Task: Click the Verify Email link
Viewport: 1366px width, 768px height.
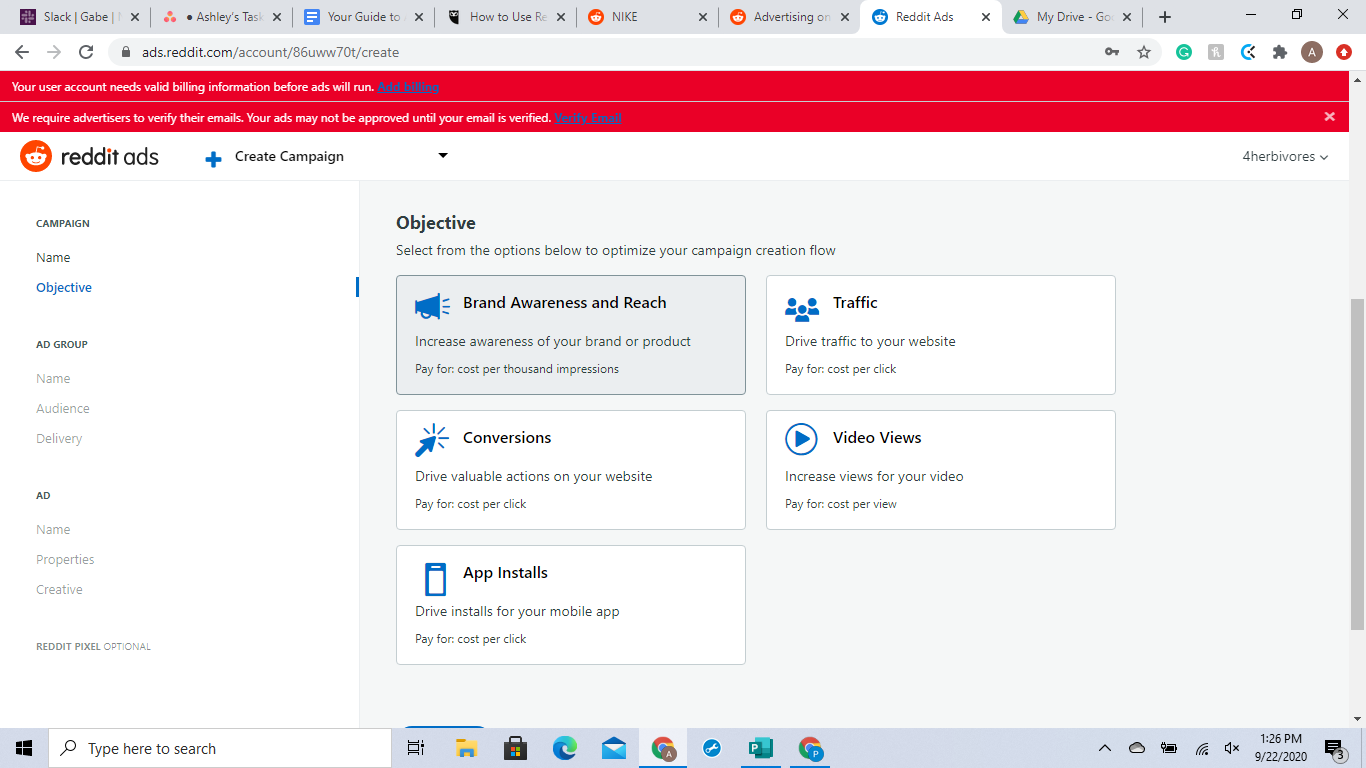Action: pyautogui.click(x=588, y=118)
